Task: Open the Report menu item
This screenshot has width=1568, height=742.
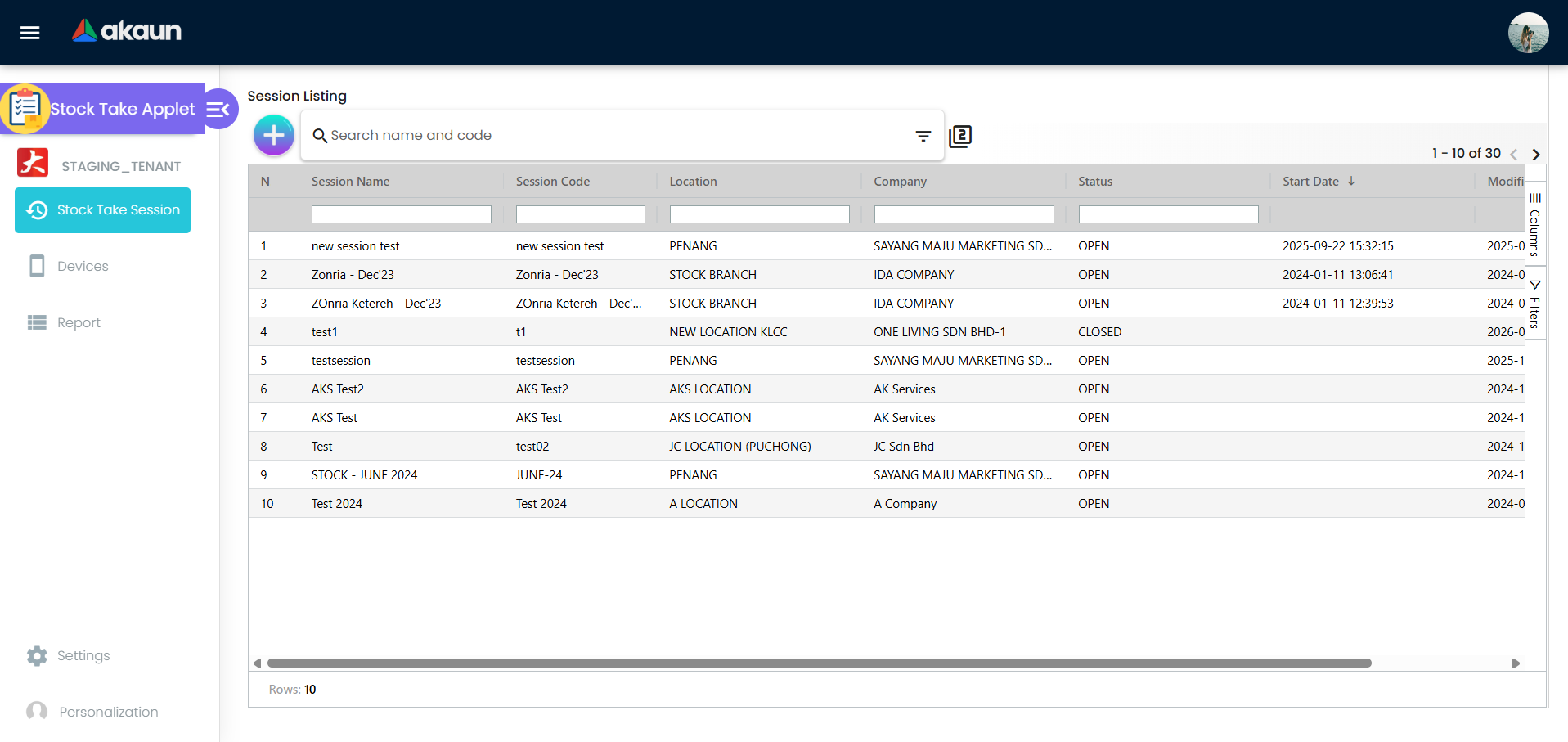Action: pos(79,323)
